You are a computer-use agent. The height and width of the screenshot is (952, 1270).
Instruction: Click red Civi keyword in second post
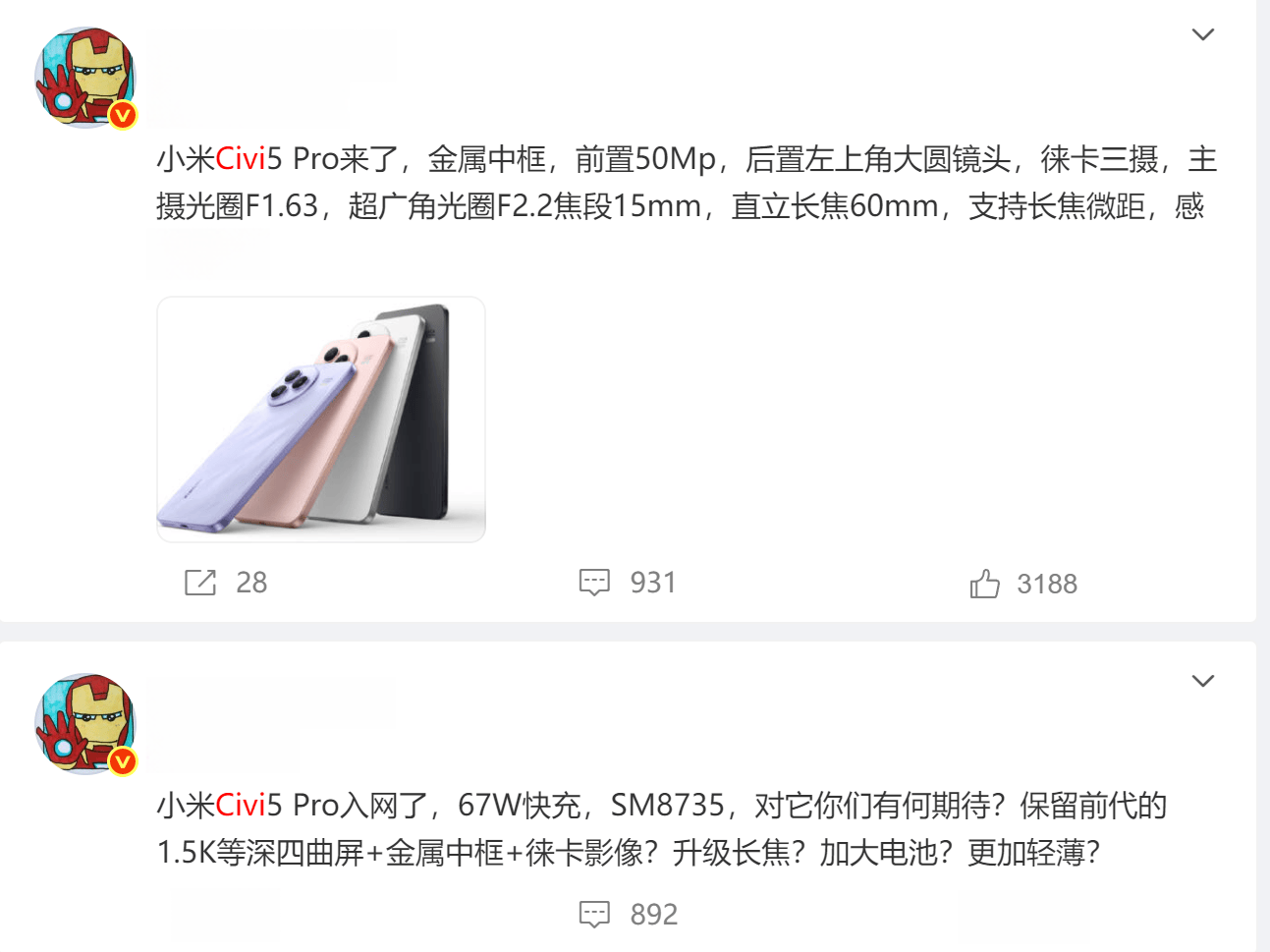click(x=241, y=806)
